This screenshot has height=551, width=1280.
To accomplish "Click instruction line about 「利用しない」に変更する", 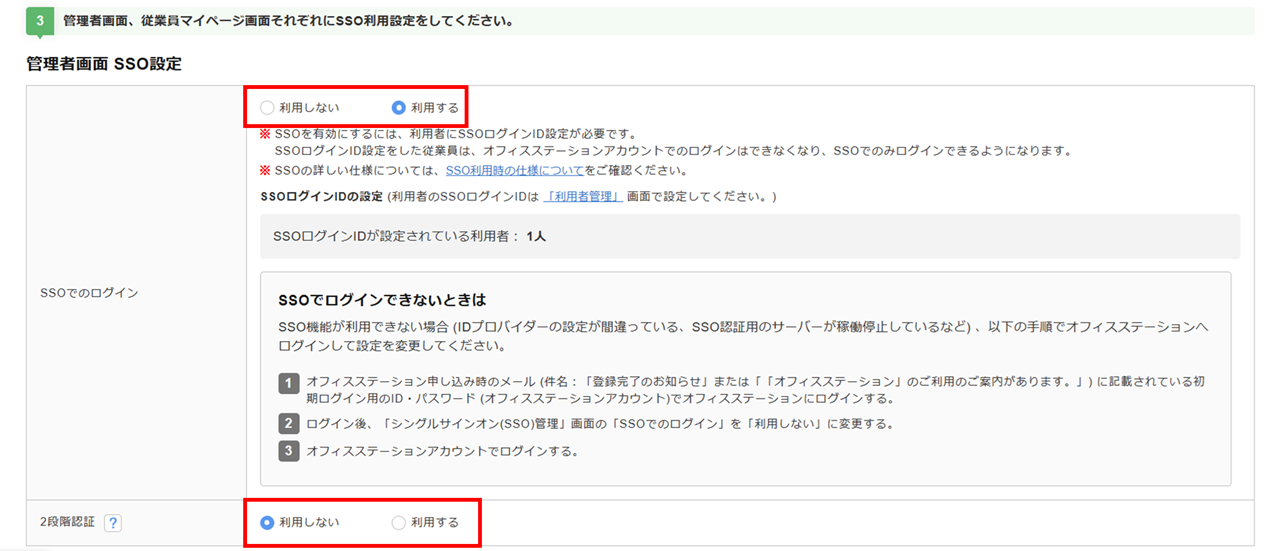I will 599,424.
